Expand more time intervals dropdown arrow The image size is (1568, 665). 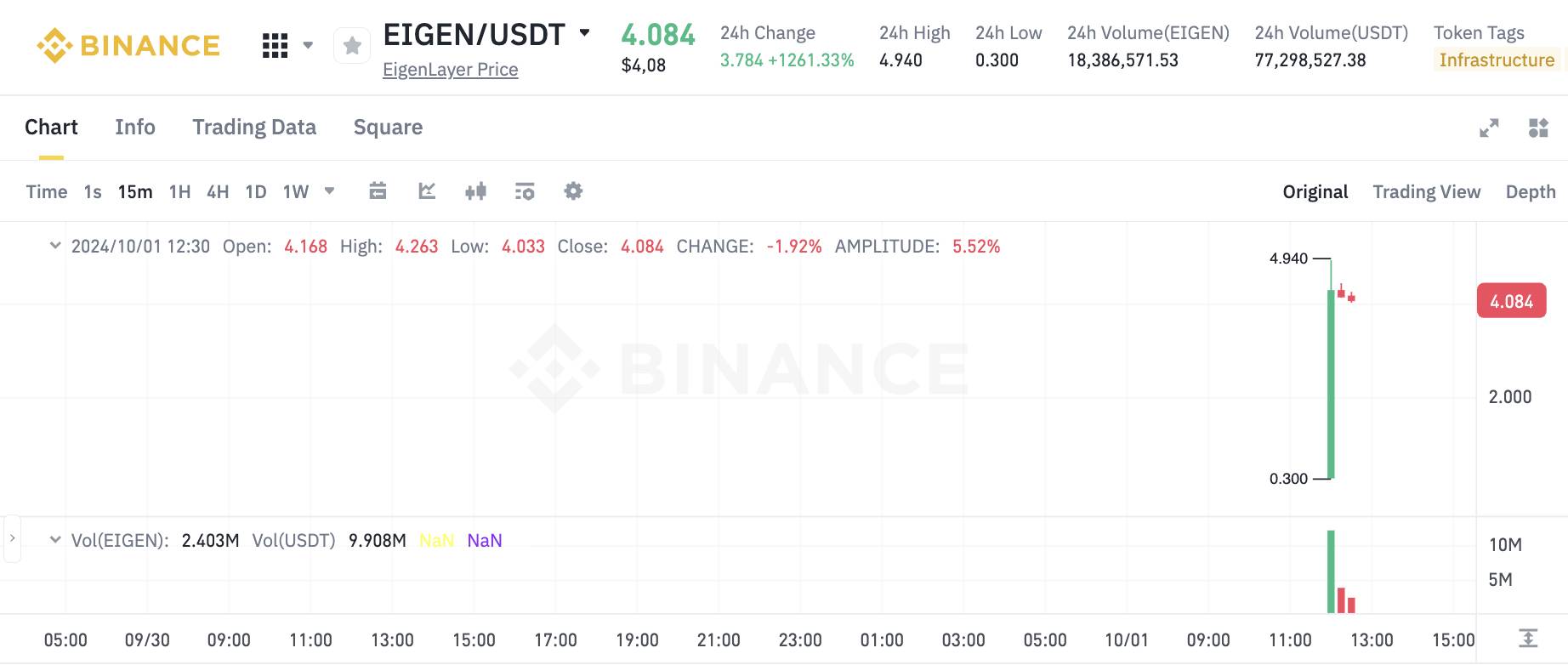click(329, 191)
